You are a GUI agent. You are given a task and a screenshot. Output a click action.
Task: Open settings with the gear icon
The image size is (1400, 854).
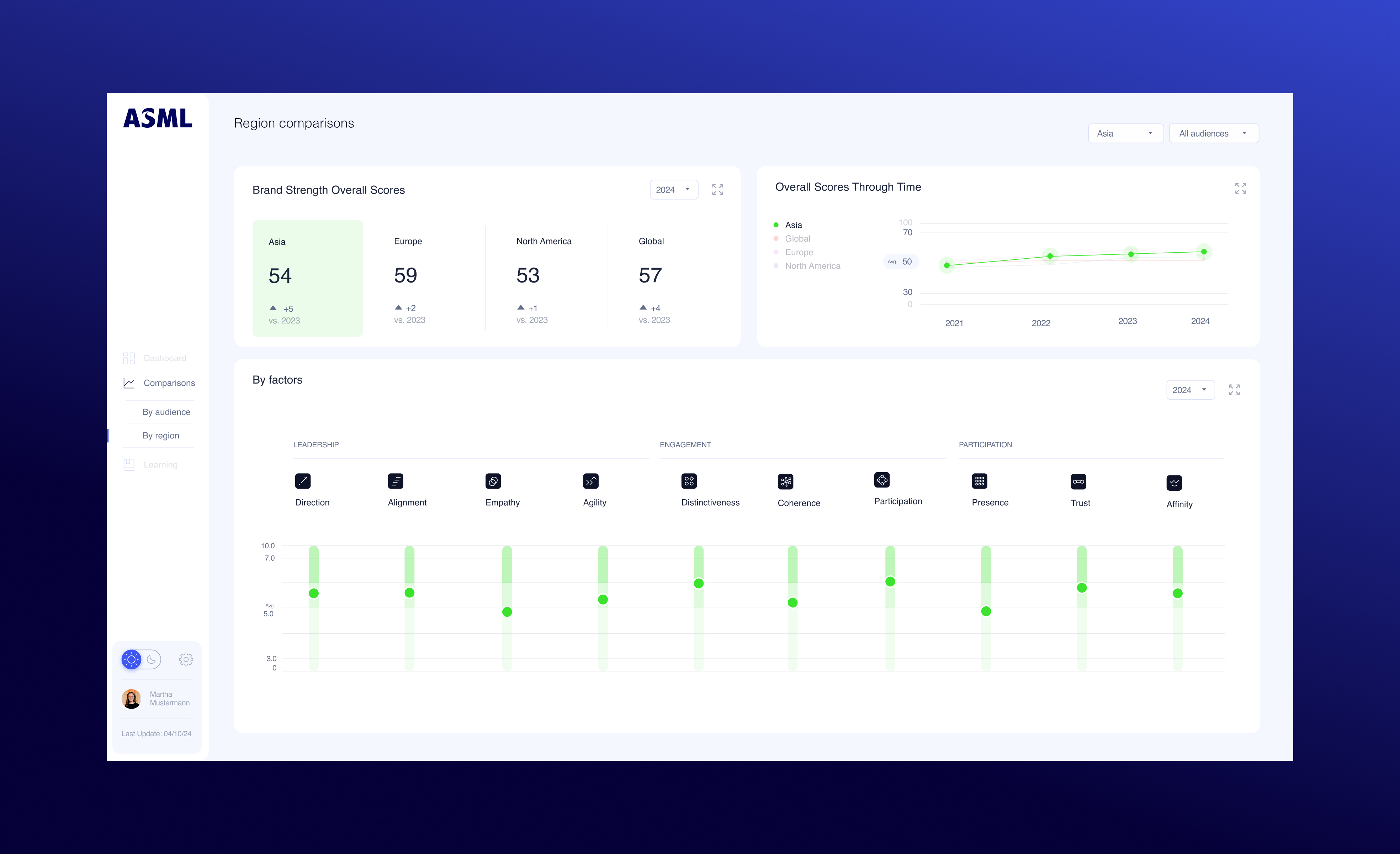(x=186, y=660)
